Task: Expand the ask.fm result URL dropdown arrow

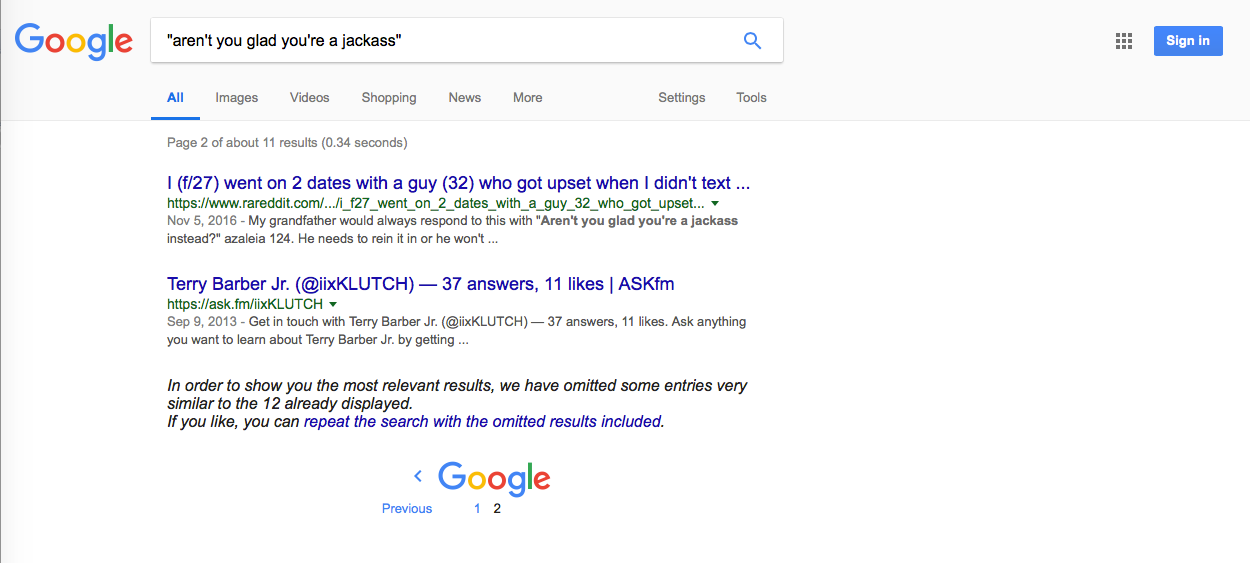Action: click(x=333, y=304)
